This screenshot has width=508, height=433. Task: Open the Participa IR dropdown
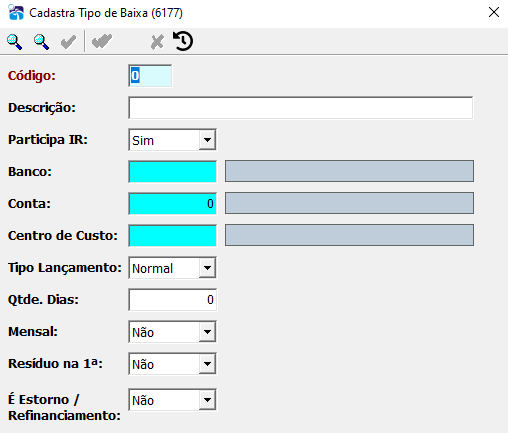click(207, 140)
